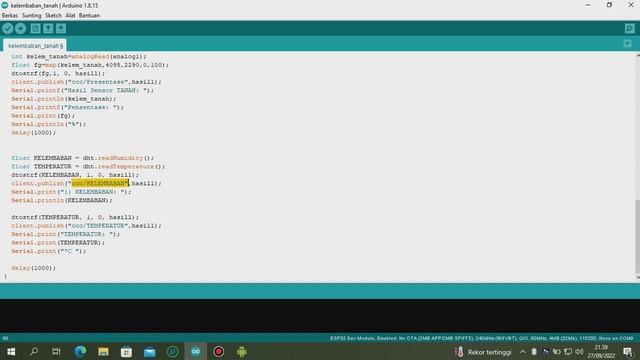This screenshot has width=640, height=360.
Task: Click the first delay(1000); line
Action: 33,133
